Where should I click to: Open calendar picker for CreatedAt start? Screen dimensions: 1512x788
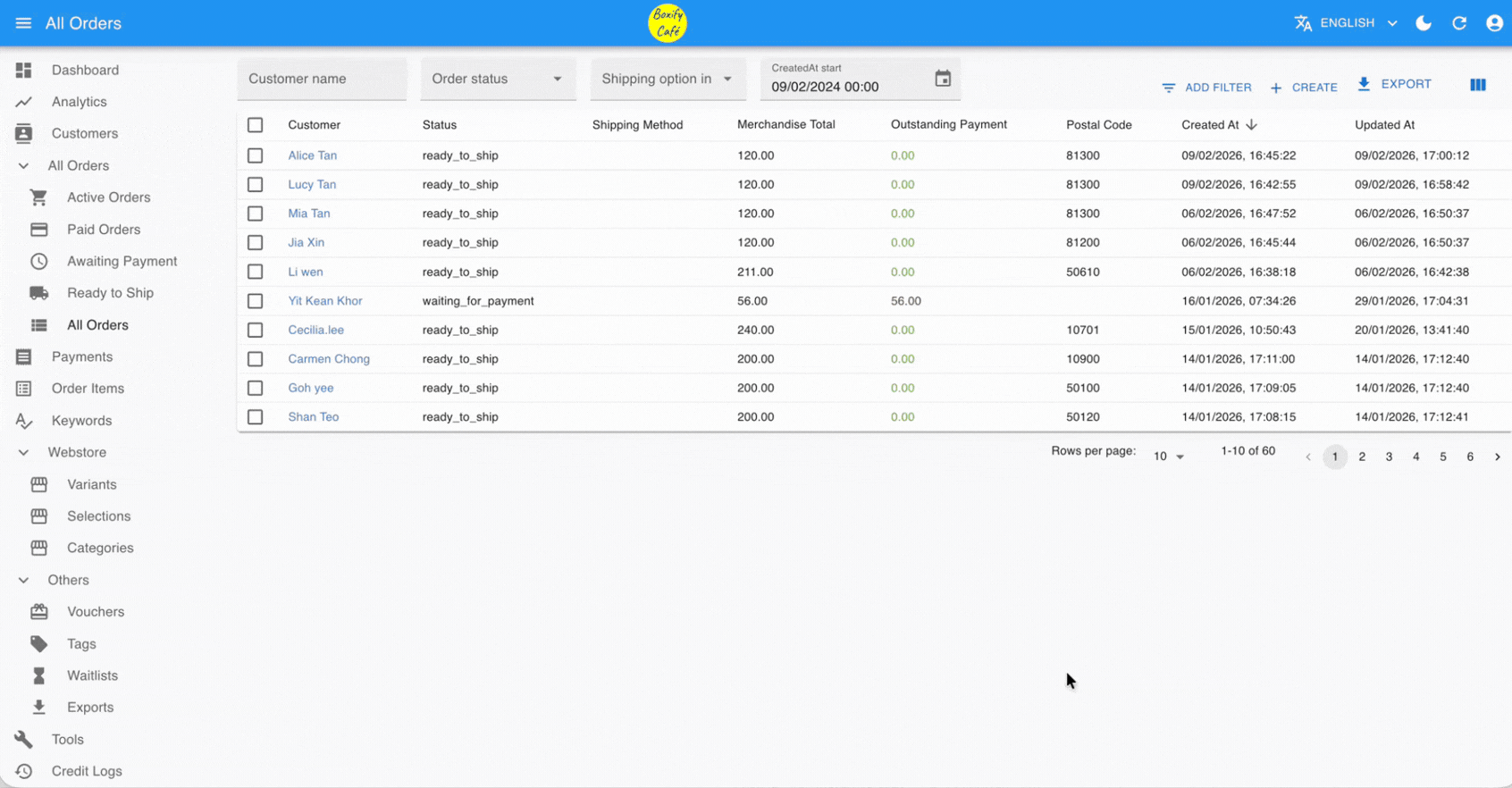[943, 79]
